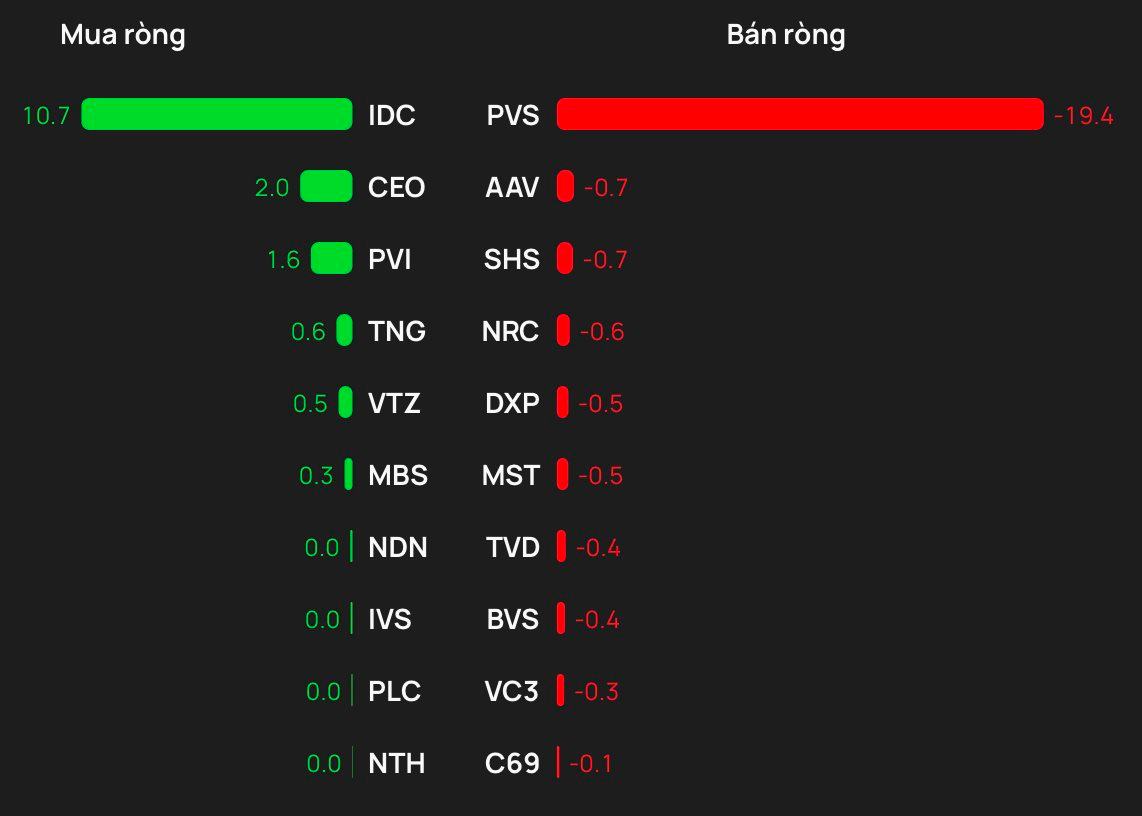This screenshot has width=1142, height=816.
Task: Click the 10.7 value beside IDC
Action: pos(47,115)
